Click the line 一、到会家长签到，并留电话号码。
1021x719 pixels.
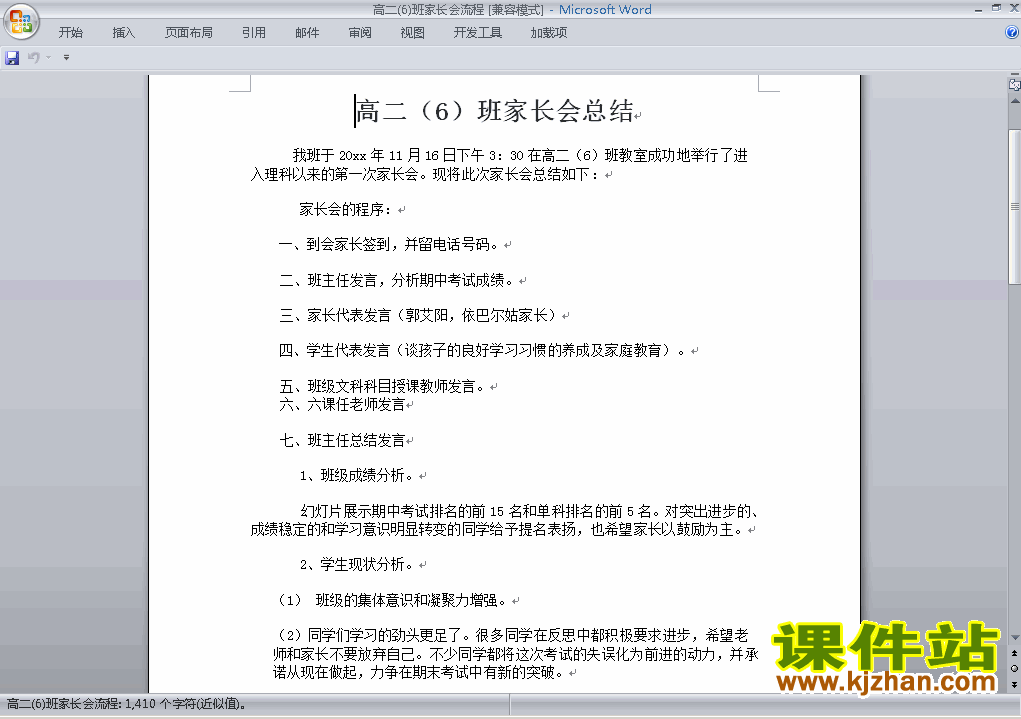point(389,245)
